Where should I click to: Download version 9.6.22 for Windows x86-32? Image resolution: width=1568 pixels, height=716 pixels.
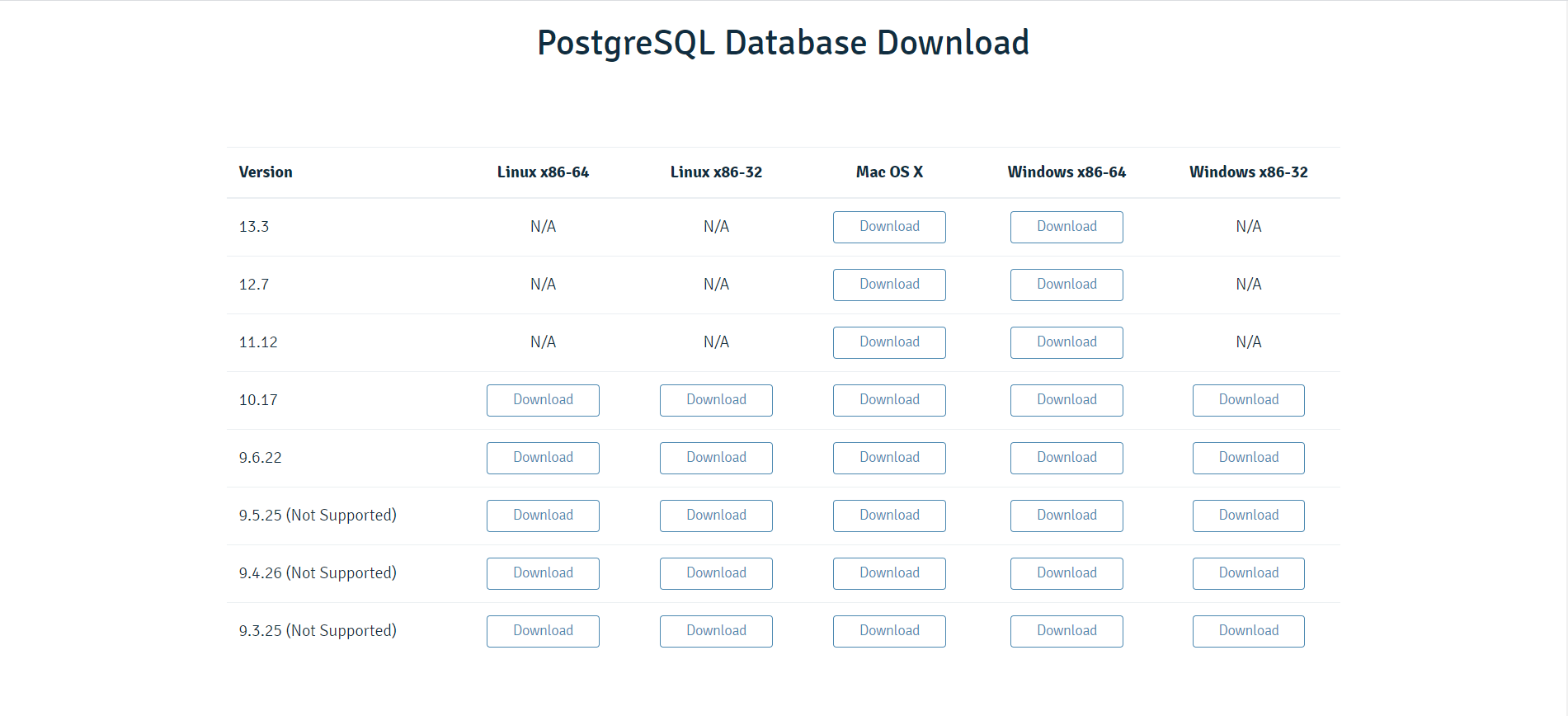coord(1249,458)
